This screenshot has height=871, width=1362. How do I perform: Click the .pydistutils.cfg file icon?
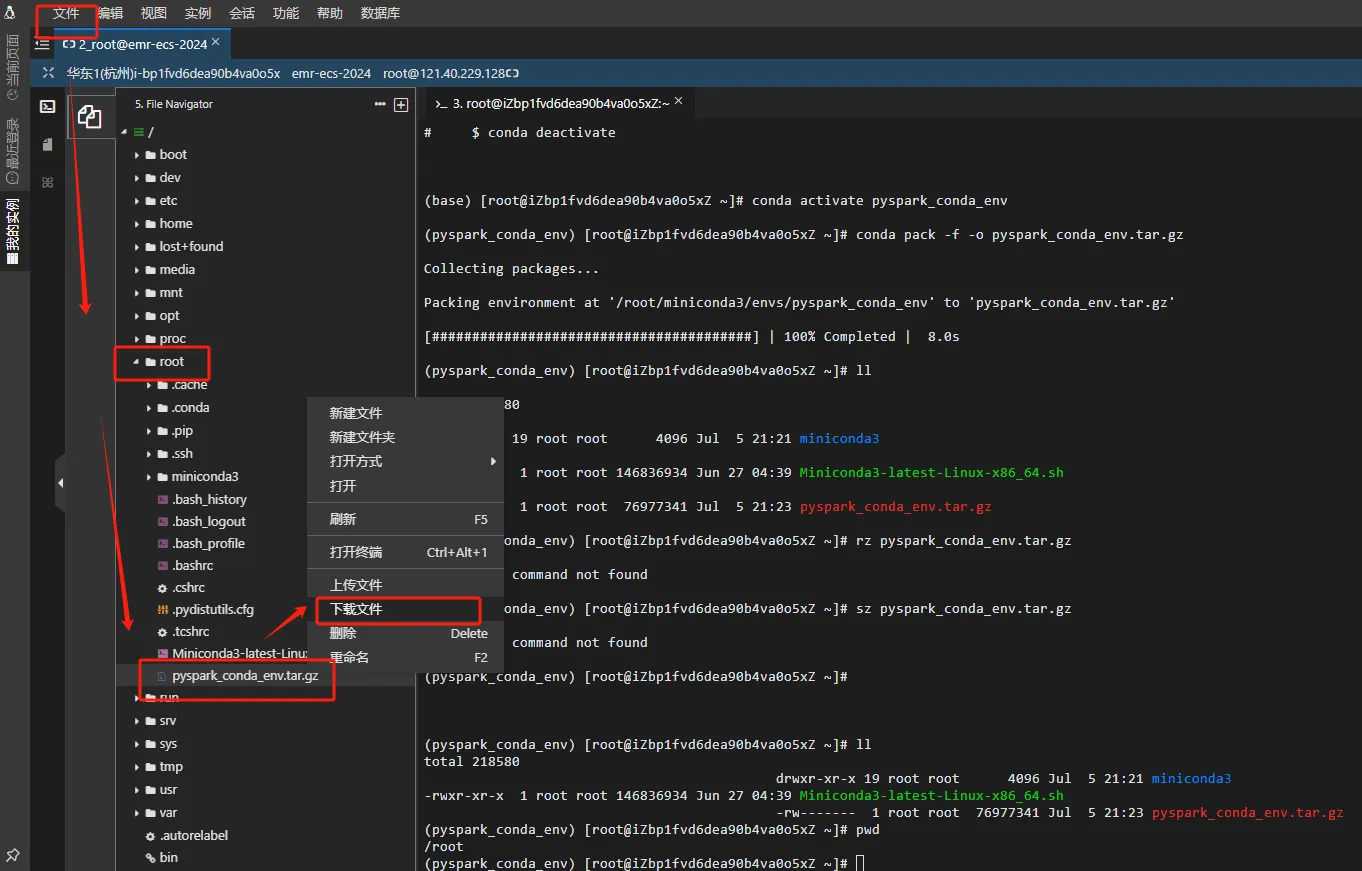pyautogui.click(x=163, y=610)
